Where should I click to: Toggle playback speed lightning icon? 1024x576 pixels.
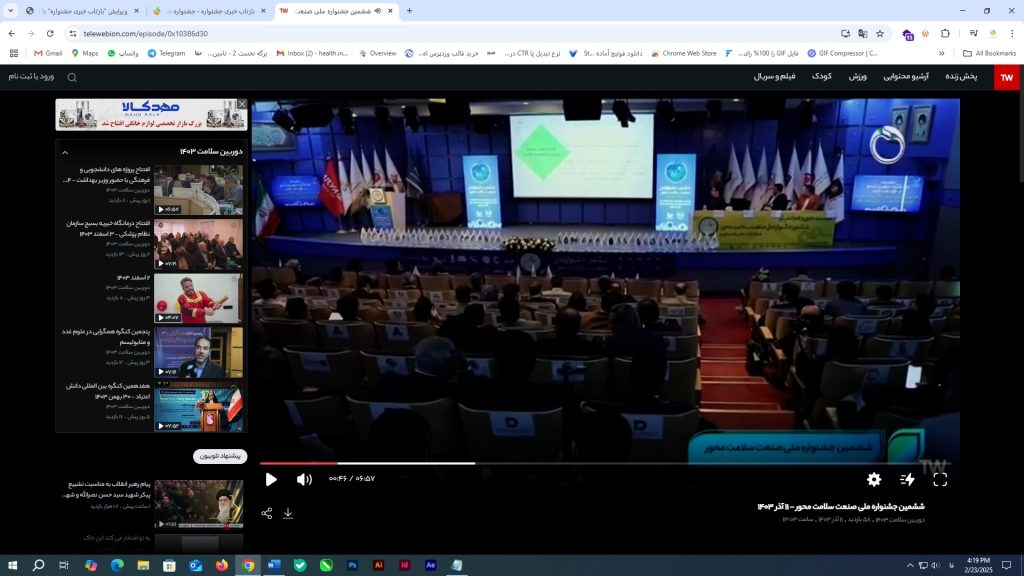(x=907, y=480)
